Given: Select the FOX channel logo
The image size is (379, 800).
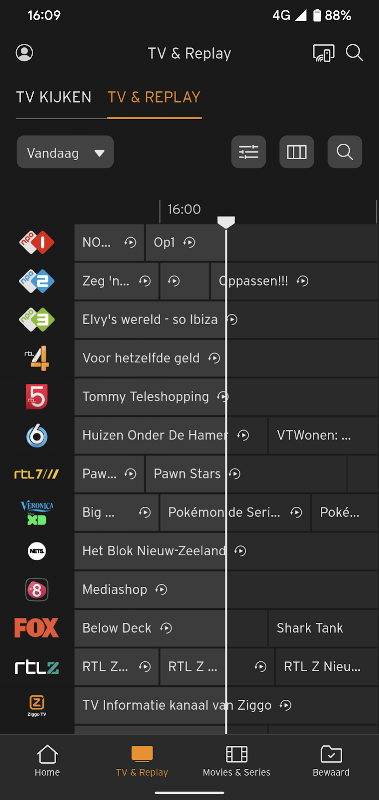Looking at the screenshot, I should click(37, 628).
